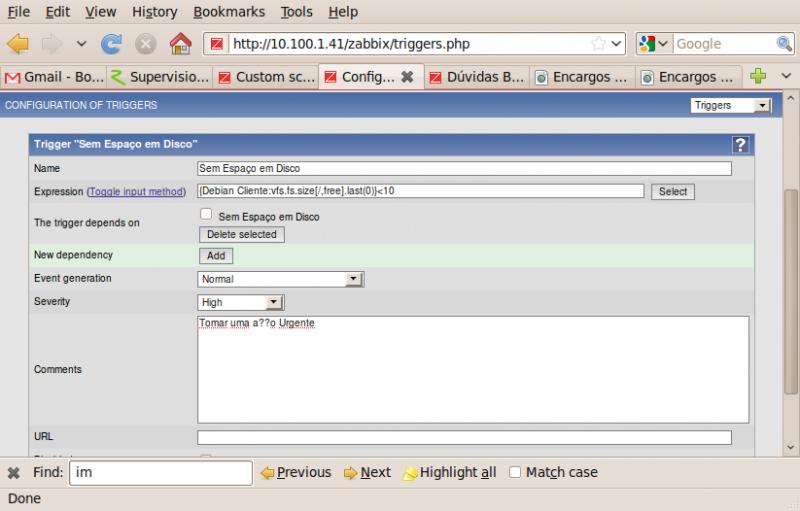
Task: Switch to the Supervisio... tab
Action: point(160,77)
